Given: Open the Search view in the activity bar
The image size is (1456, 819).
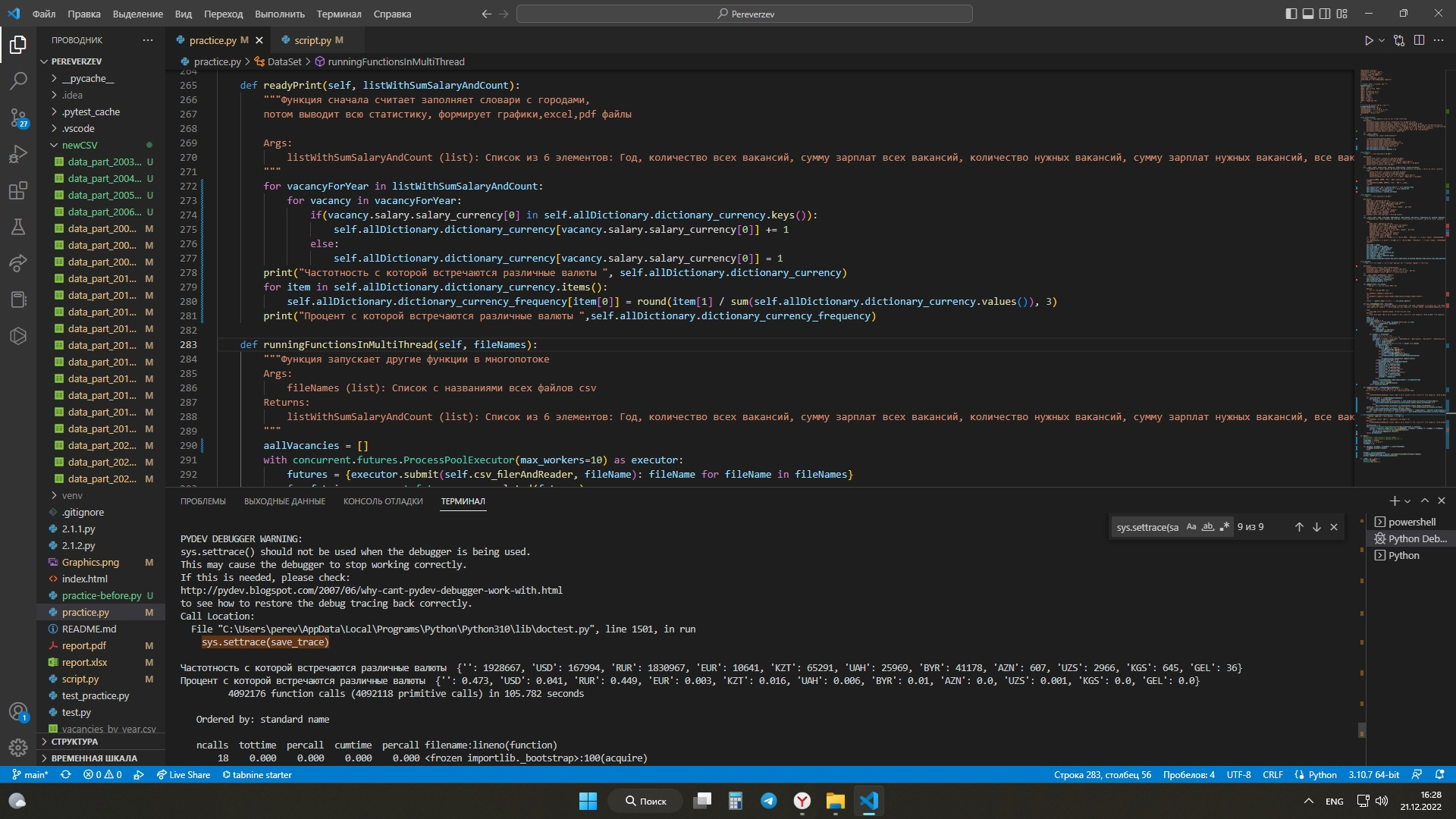Looking at the screenshot, I should 18,81.
